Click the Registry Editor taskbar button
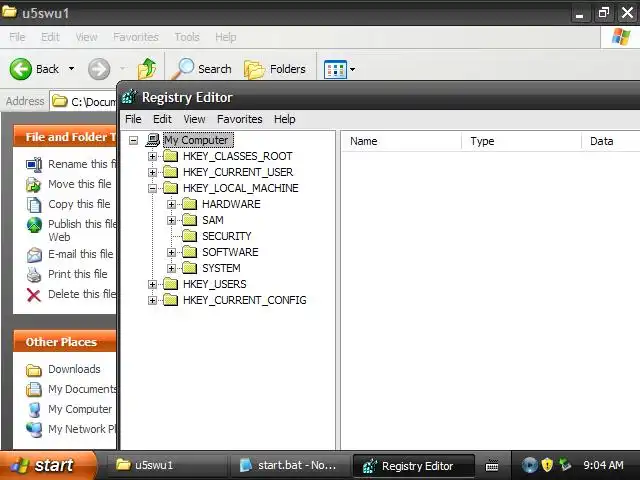Viewport: 640px width, 480px height. (413, 465)
